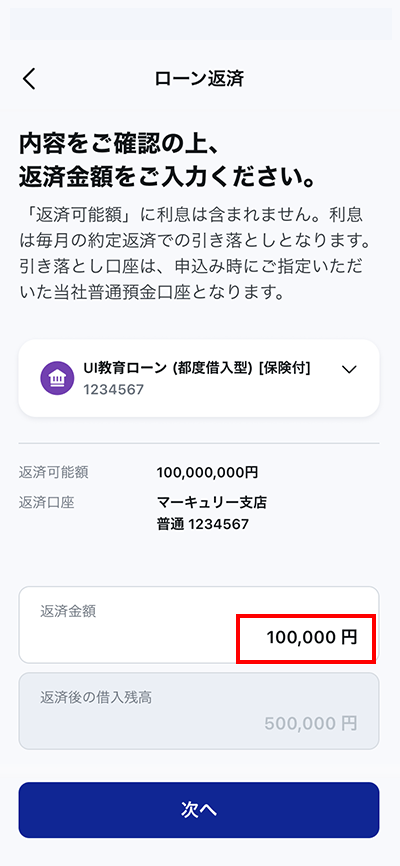Focus the 100,000 円 repayment amount value
The image size is (400, 866).
coord(312,637)
